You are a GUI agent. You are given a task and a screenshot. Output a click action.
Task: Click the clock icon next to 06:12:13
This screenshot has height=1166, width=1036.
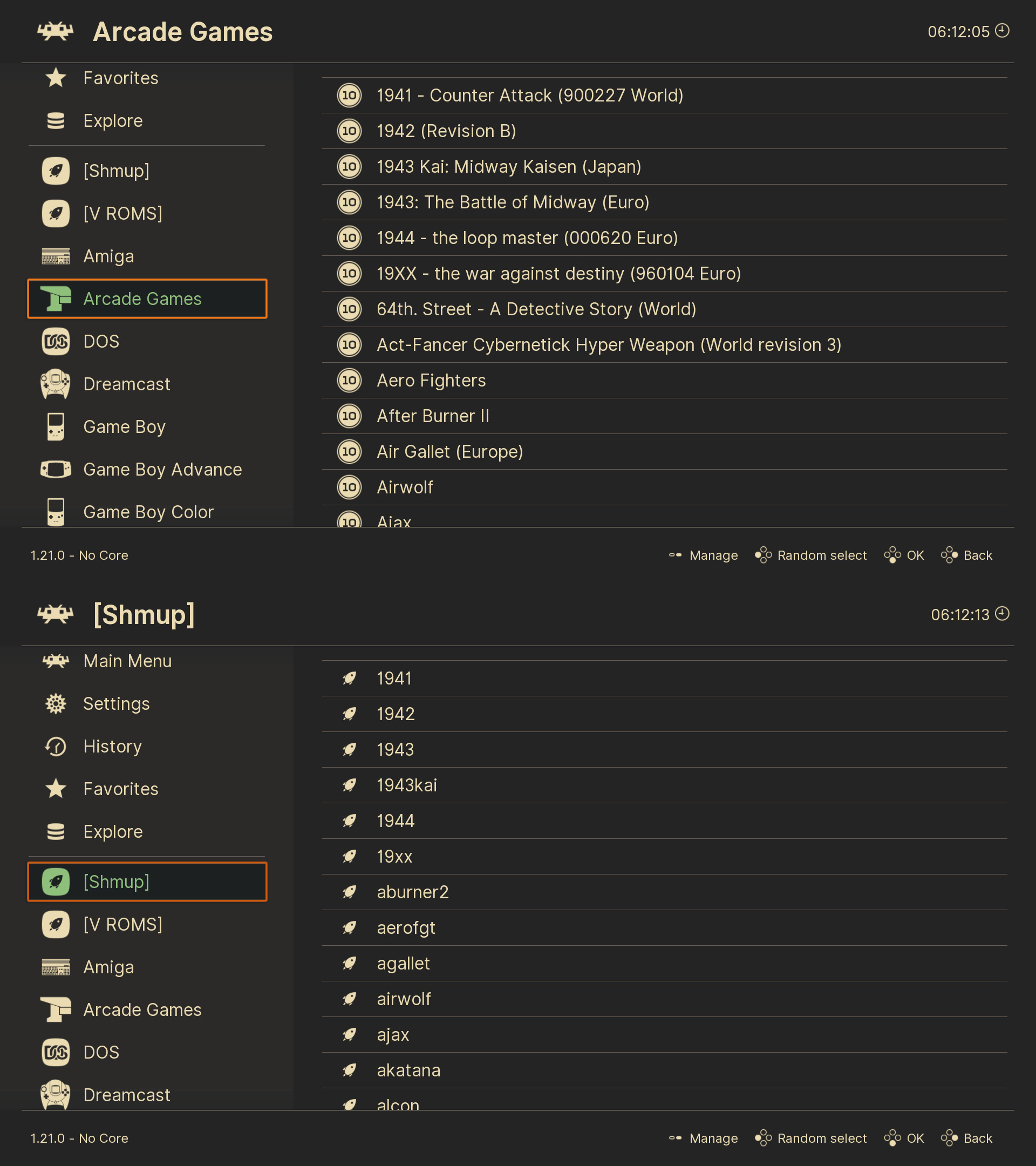(1002, 614)
